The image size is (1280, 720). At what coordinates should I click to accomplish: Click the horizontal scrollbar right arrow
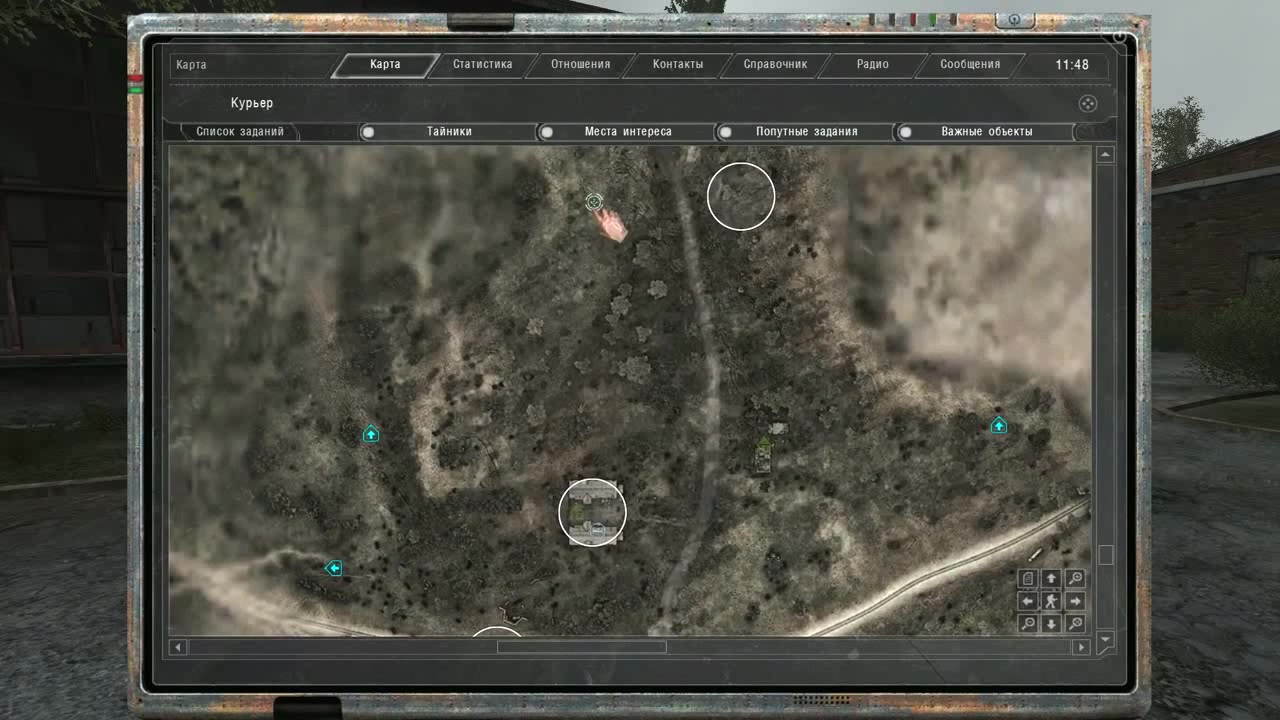pyautogui.click(x=1081, y=647)
